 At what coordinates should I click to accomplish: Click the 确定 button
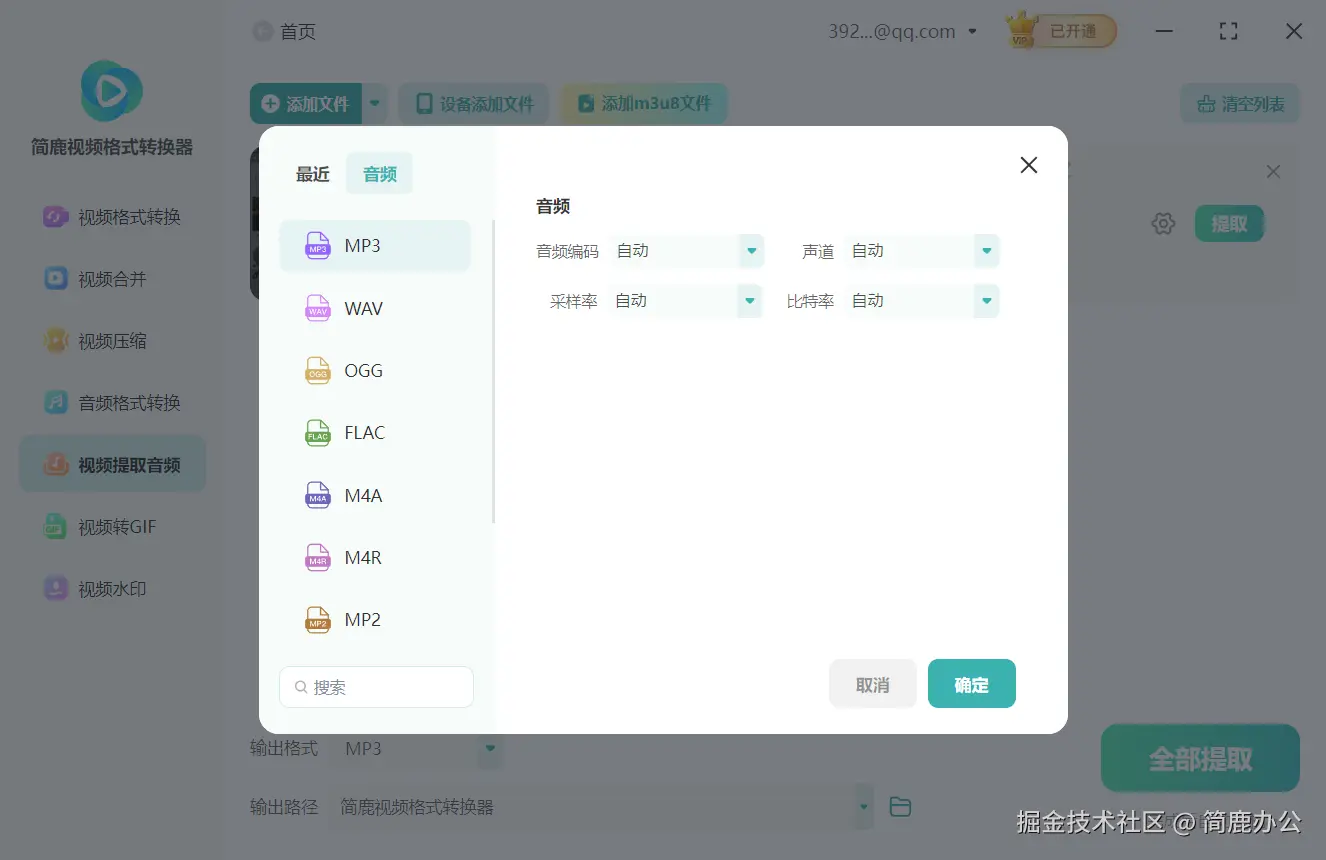tap(971, 684)
